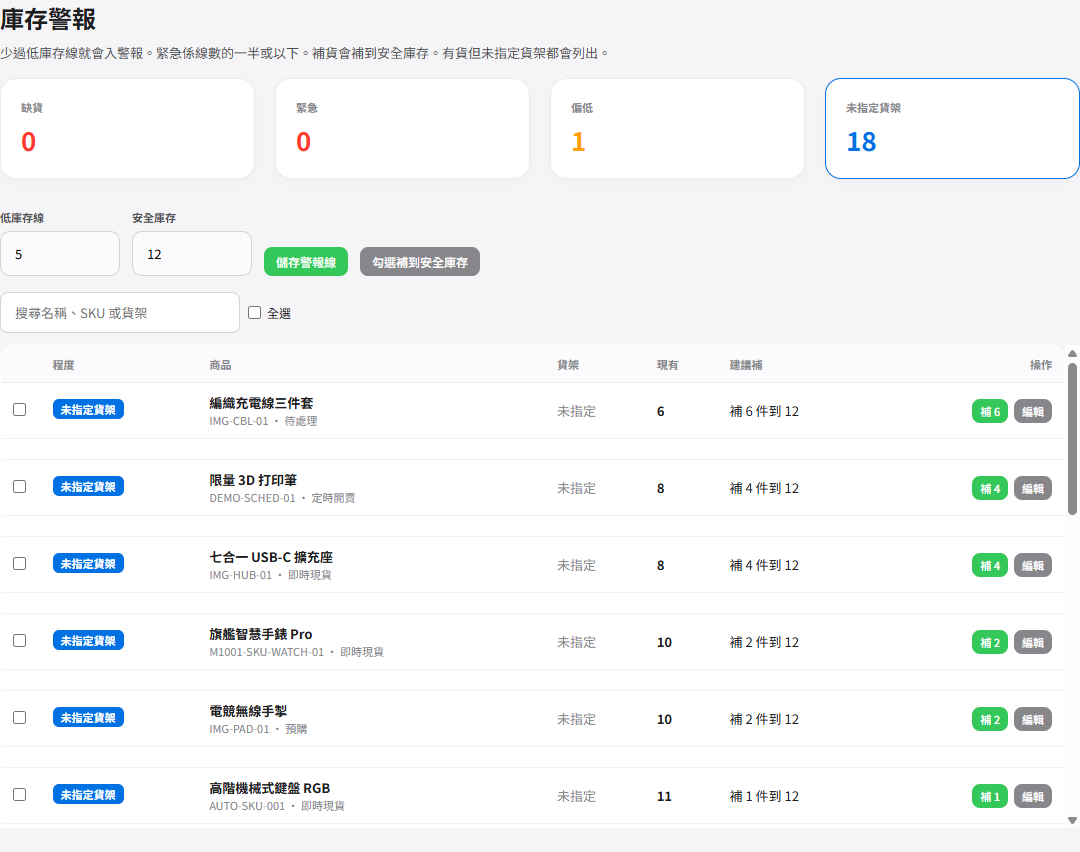Click the 未指定貨架 badge on 限量 3D 打印筆 row
The height and width of the screenshot is (852, 1080).
coord(88,487)
